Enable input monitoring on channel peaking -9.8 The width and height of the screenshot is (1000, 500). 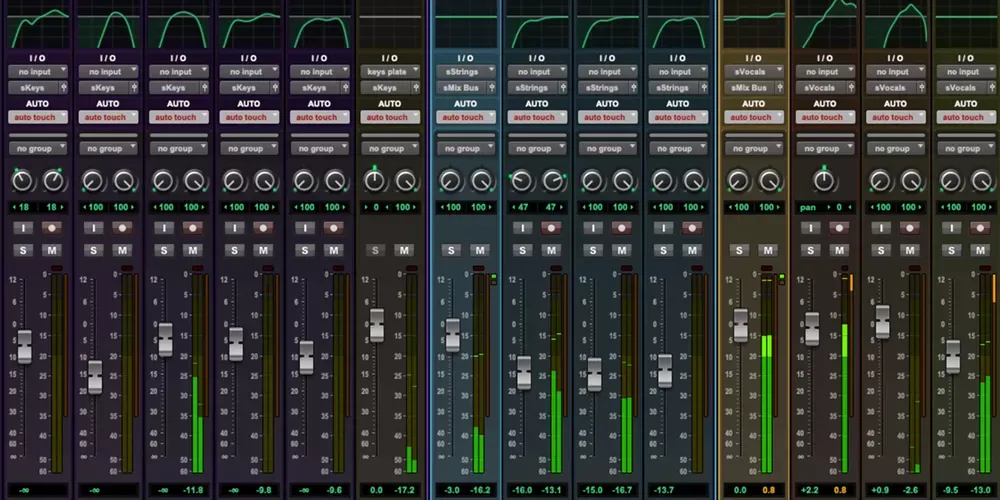[x=234, y=228]
